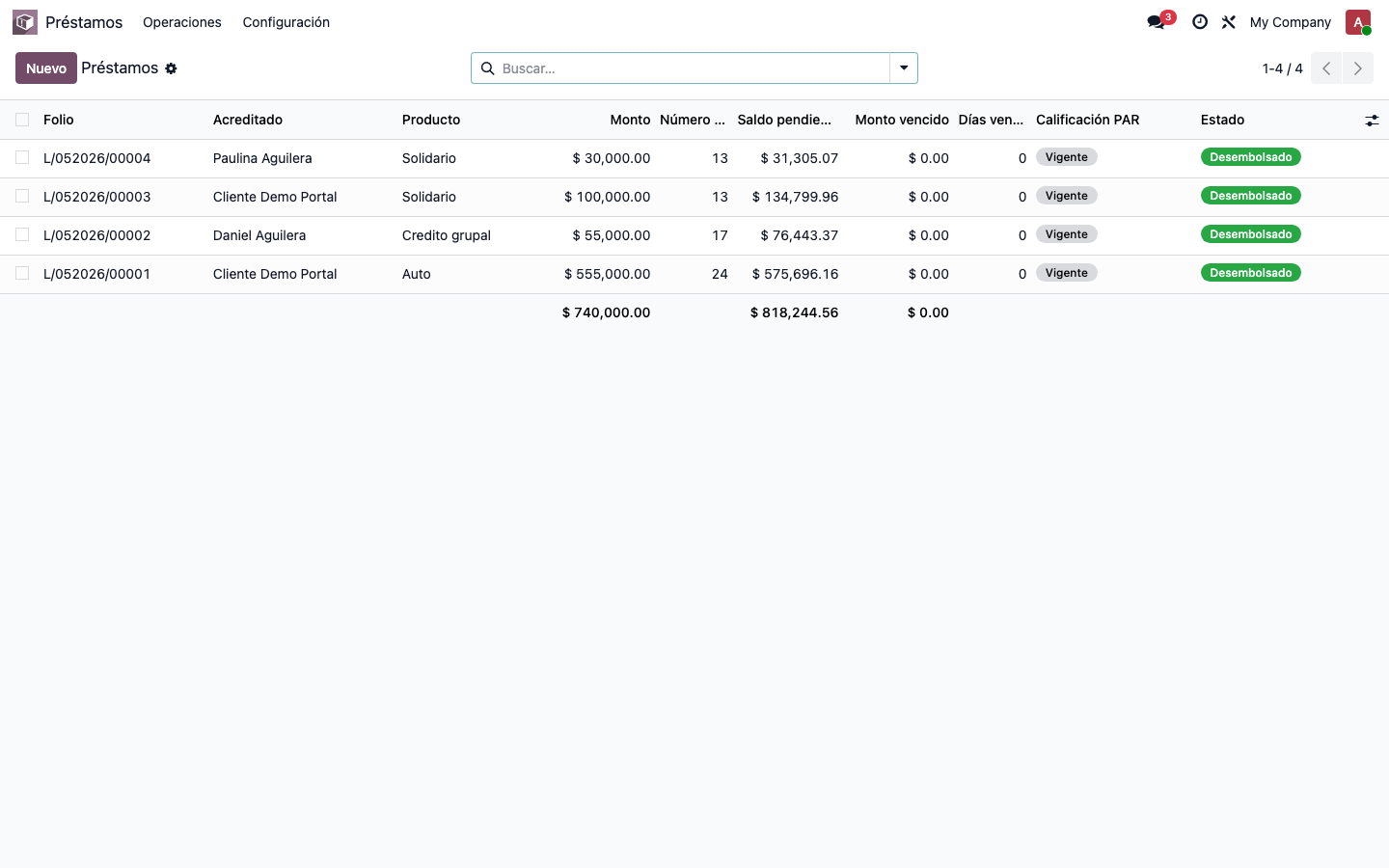Viewport: 1389px width, 868px height.
Task: Click the Paulina Aguilera borrower cell
Action: click(262, 158)
